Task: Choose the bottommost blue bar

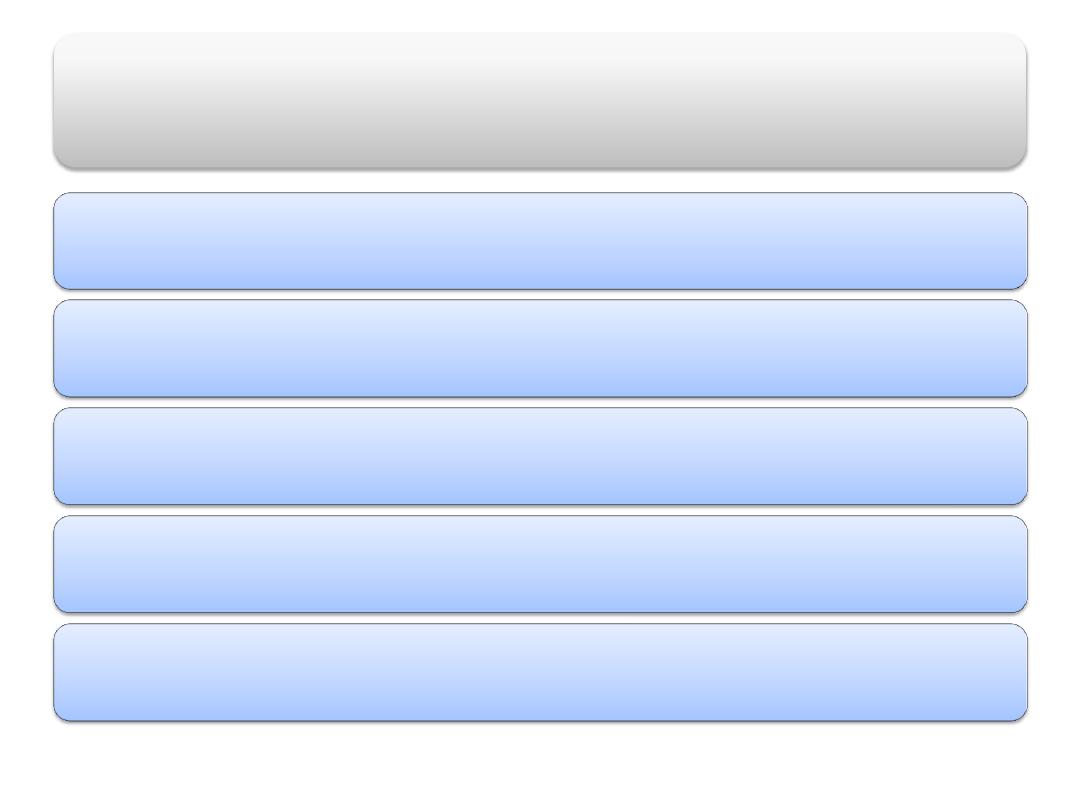Action: click(540, 672)
